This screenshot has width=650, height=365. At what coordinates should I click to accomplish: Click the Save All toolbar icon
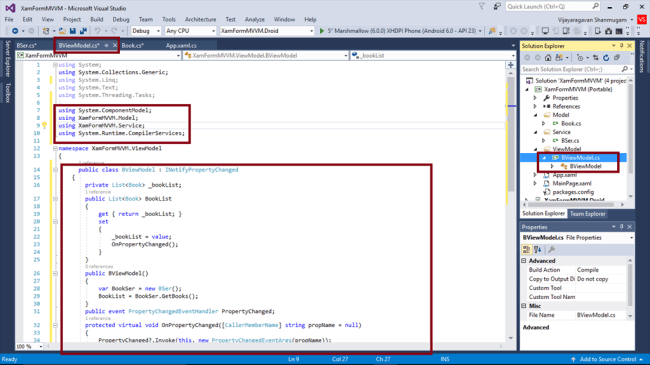click(83, 31)
